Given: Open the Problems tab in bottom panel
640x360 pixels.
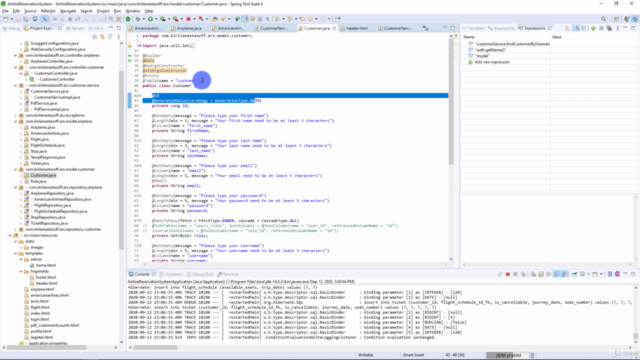Looking at the screenshot, I should coord(171,274).
